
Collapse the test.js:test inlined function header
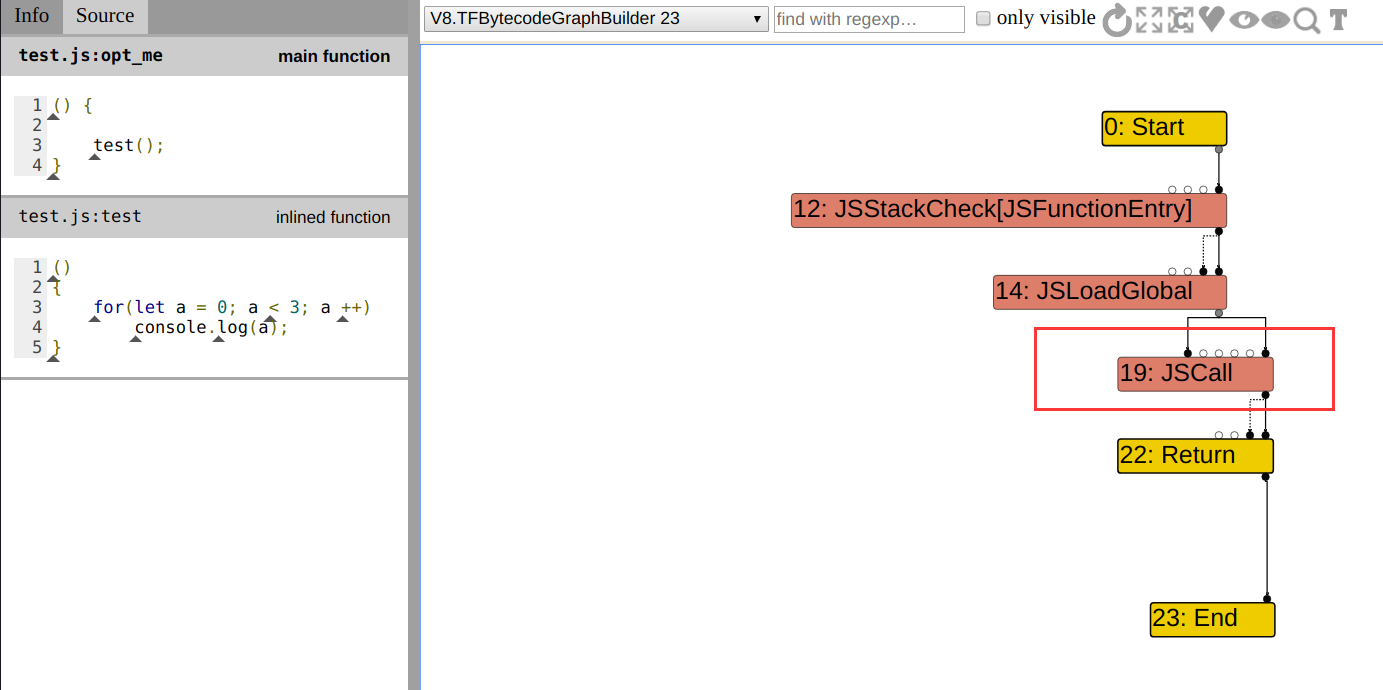pyautogui.click(x=204, y=217)
